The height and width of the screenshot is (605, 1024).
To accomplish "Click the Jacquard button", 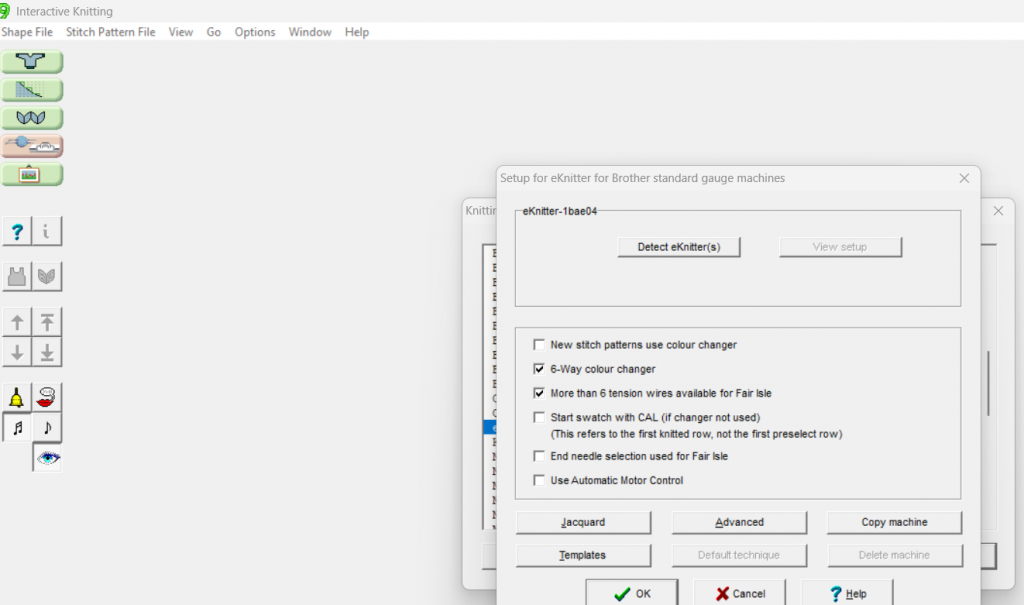I will (583, 522).
